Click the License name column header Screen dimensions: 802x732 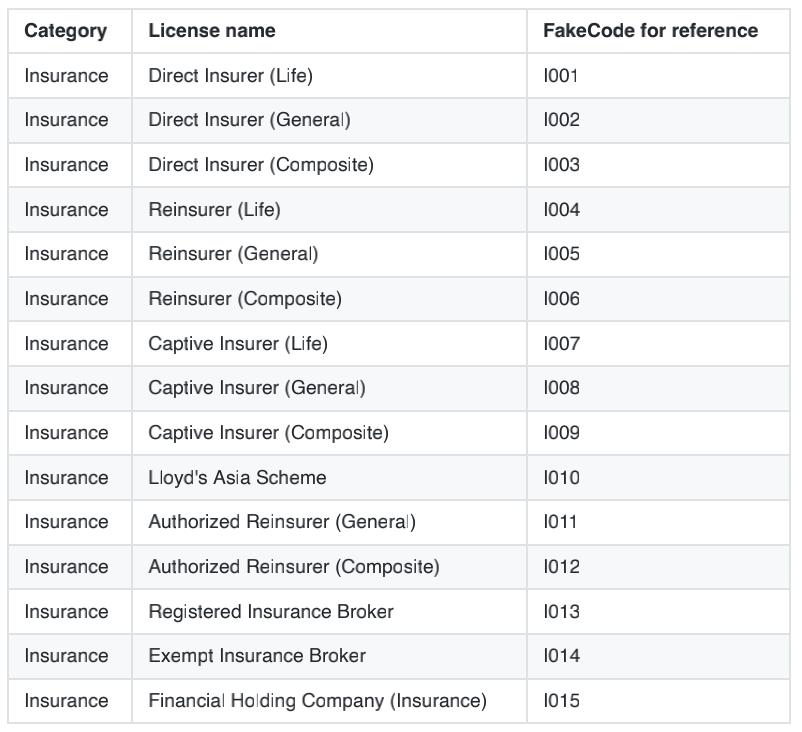coord(211,31)
